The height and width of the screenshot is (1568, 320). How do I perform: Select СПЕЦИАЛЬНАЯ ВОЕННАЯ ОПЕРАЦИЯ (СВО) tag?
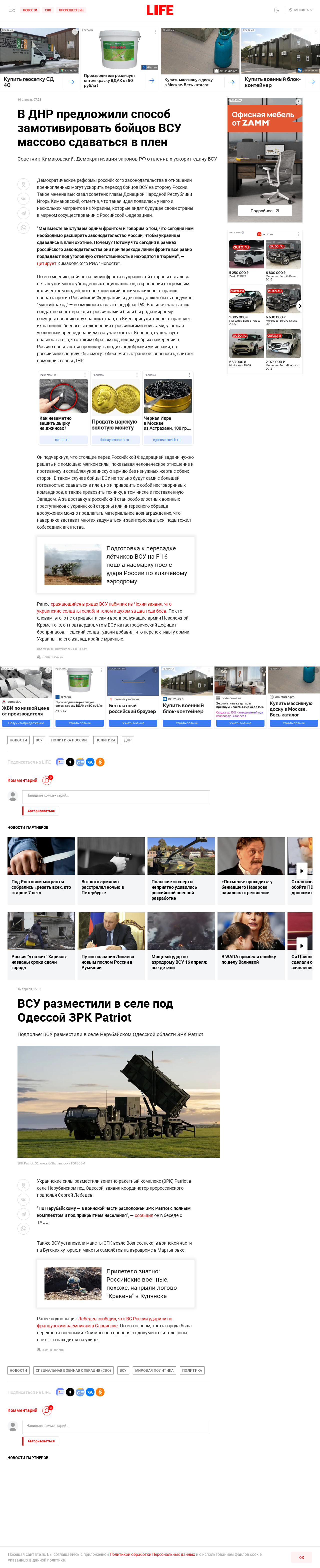point(73,1370)
